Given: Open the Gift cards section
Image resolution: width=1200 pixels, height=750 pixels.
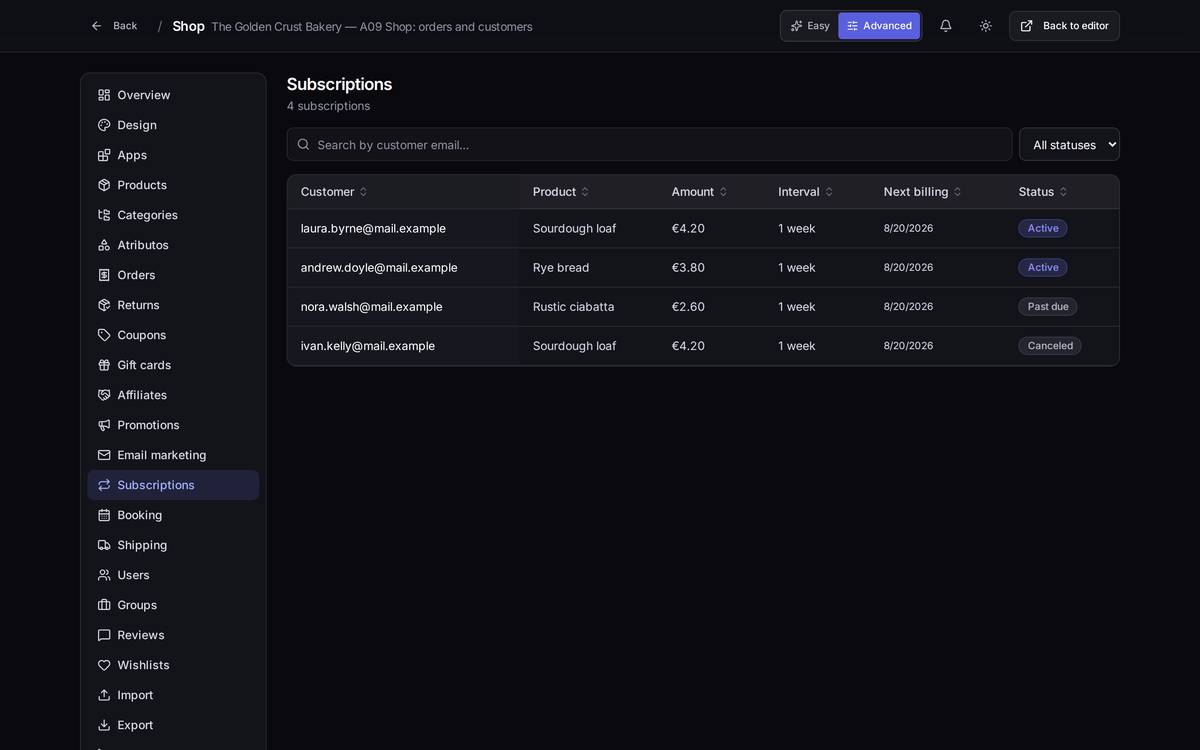Looking at the screenshot, I should (x=173, y=365).
